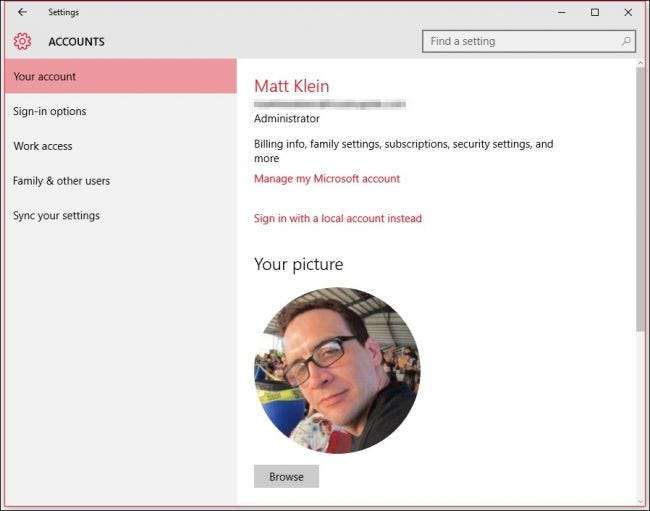Click the Browse button
650x511 pixels.
pyautogui.click(x=286, y=477)
